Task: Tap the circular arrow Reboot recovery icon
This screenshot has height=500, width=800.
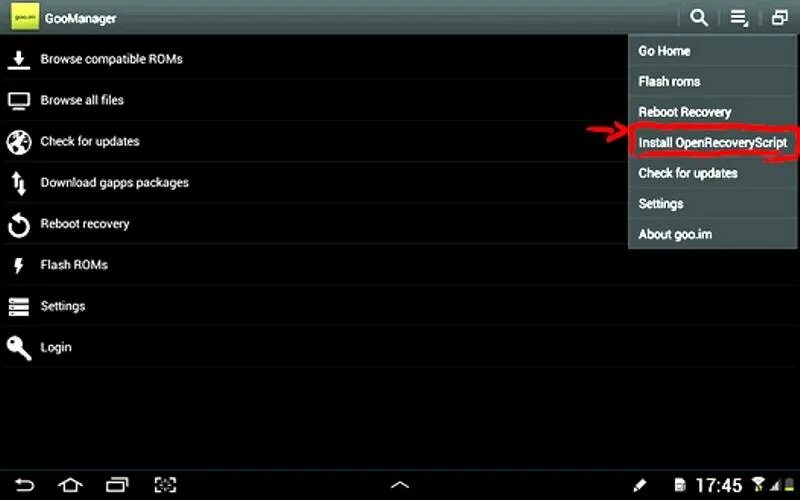Action: [19, 225]
